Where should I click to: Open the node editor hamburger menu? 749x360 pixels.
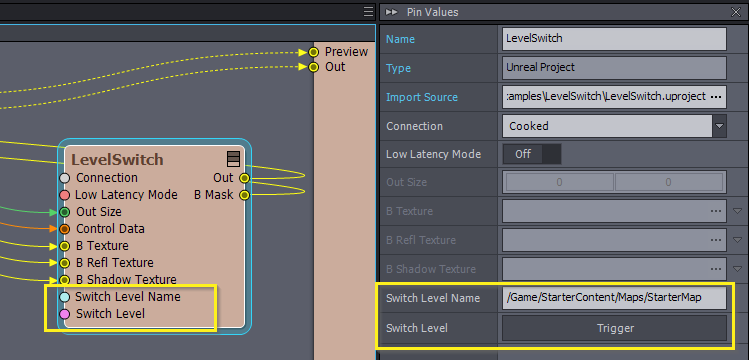(x=368, y=11)
